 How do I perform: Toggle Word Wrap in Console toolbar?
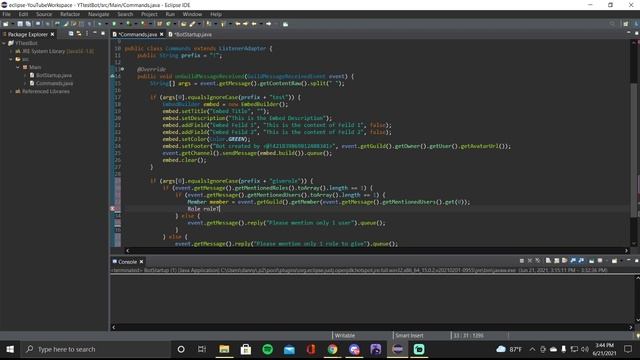(x=564, y=260)
